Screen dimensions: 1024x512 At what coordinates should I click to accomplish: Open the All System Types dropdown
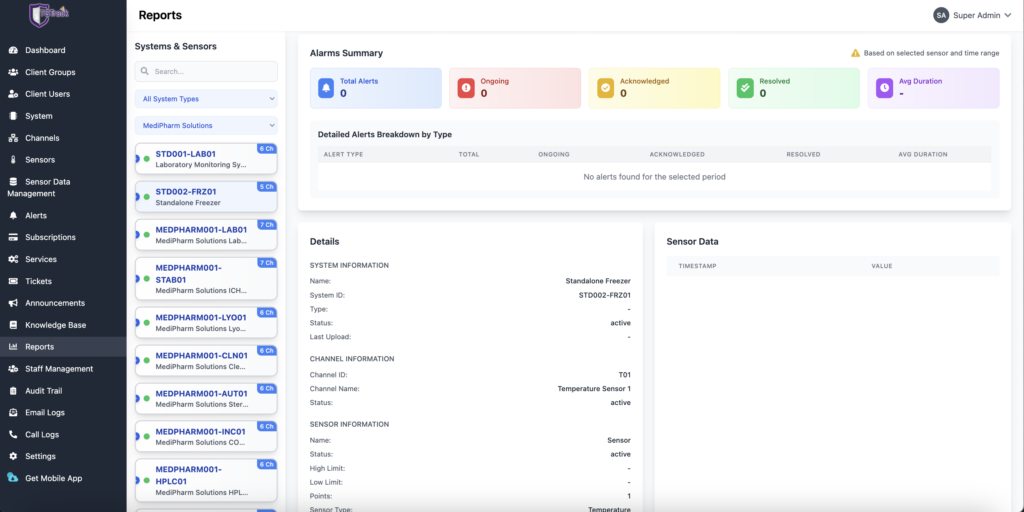206,99
